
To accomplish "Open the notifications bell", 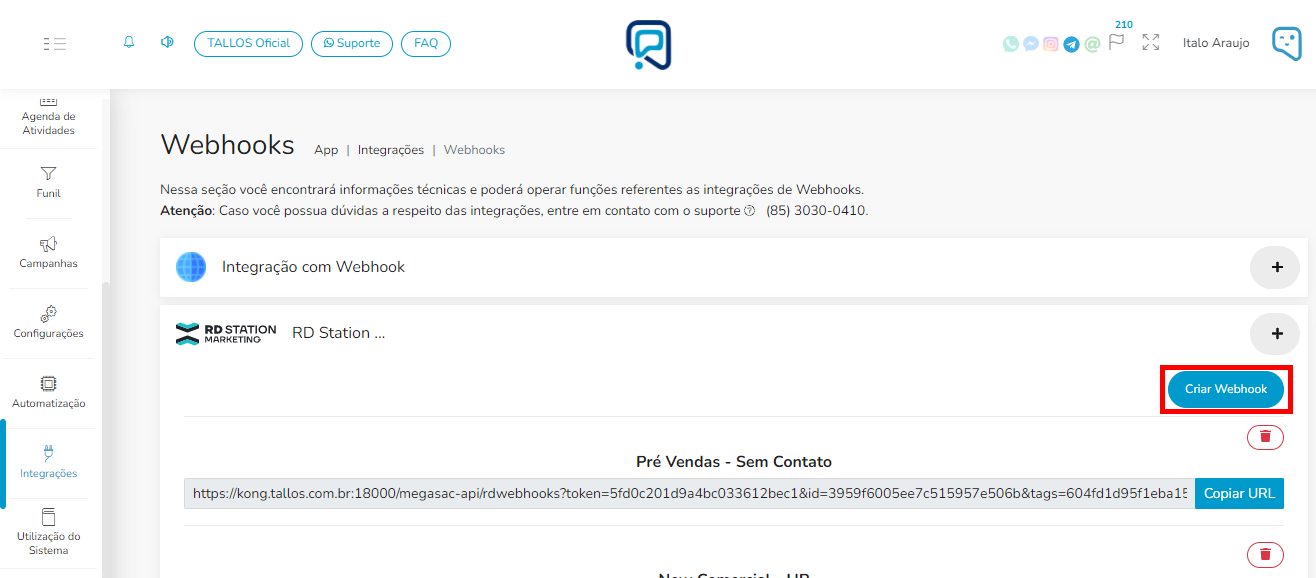I will pos(128,43).
